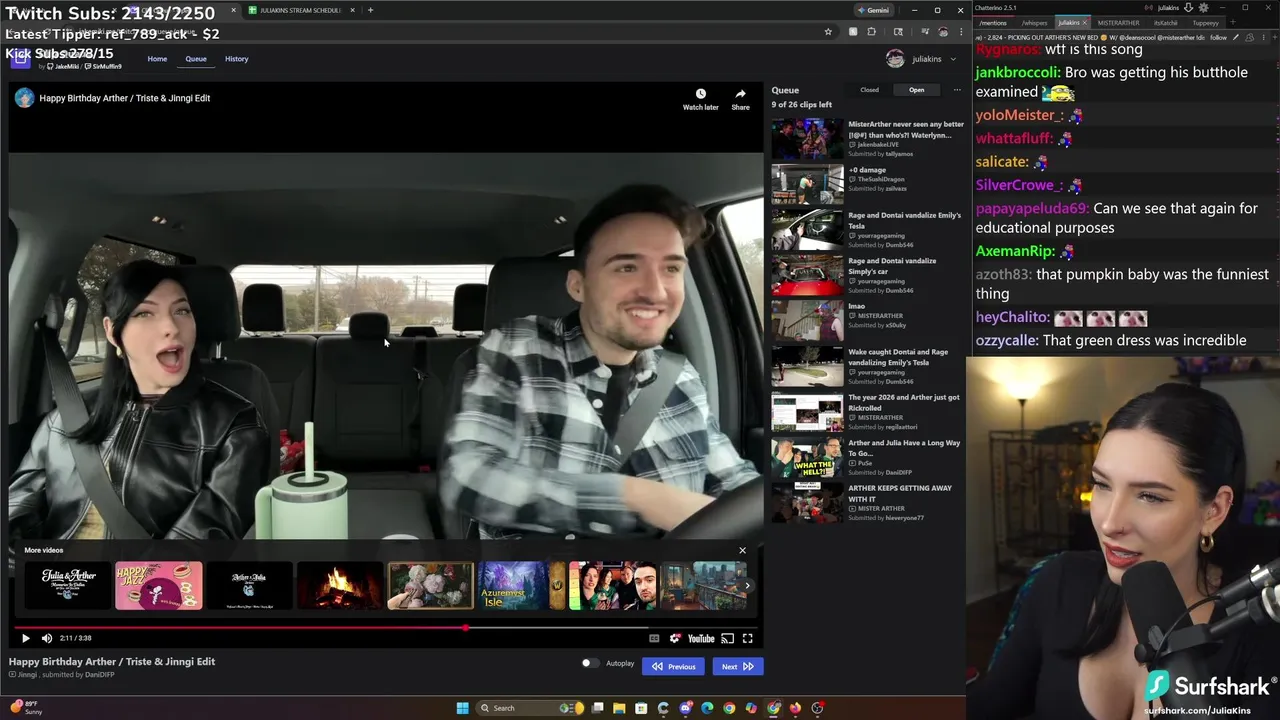
Task: Select 'Wake caught Dontai and Rage' clip
Action: [x=867, y=366]
